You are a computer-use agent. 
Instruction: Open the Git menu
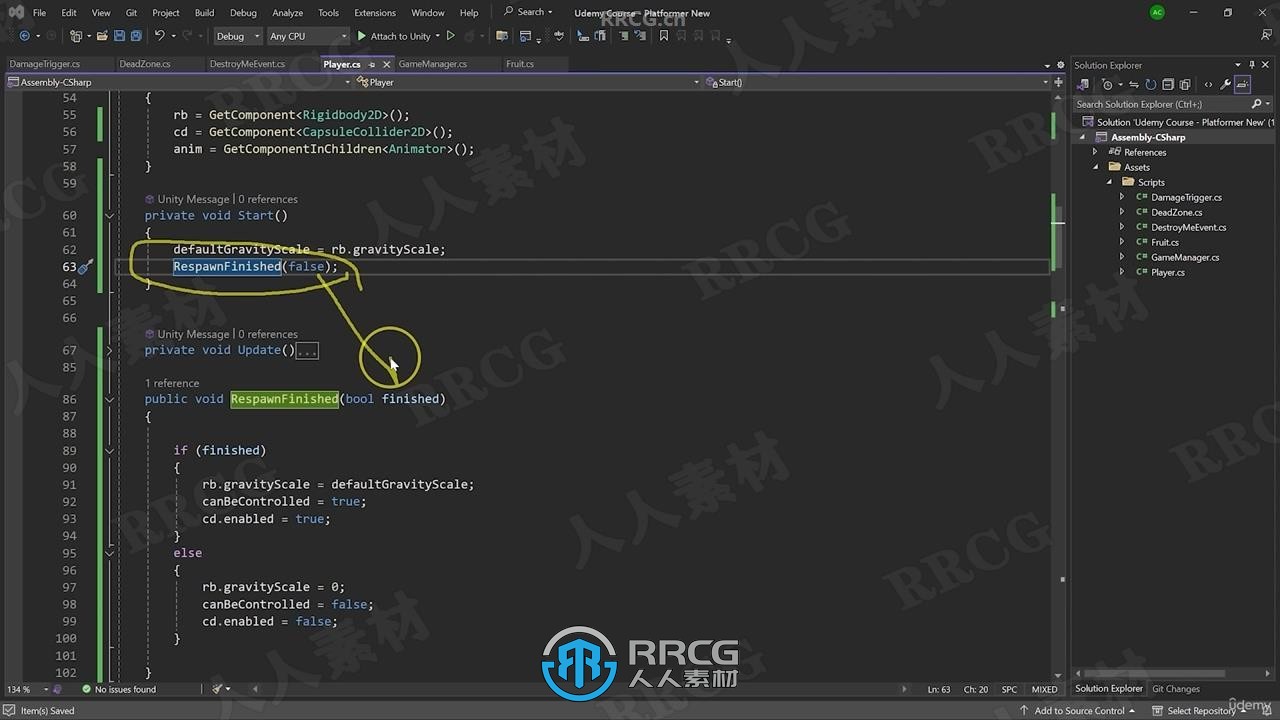(131, 13)
